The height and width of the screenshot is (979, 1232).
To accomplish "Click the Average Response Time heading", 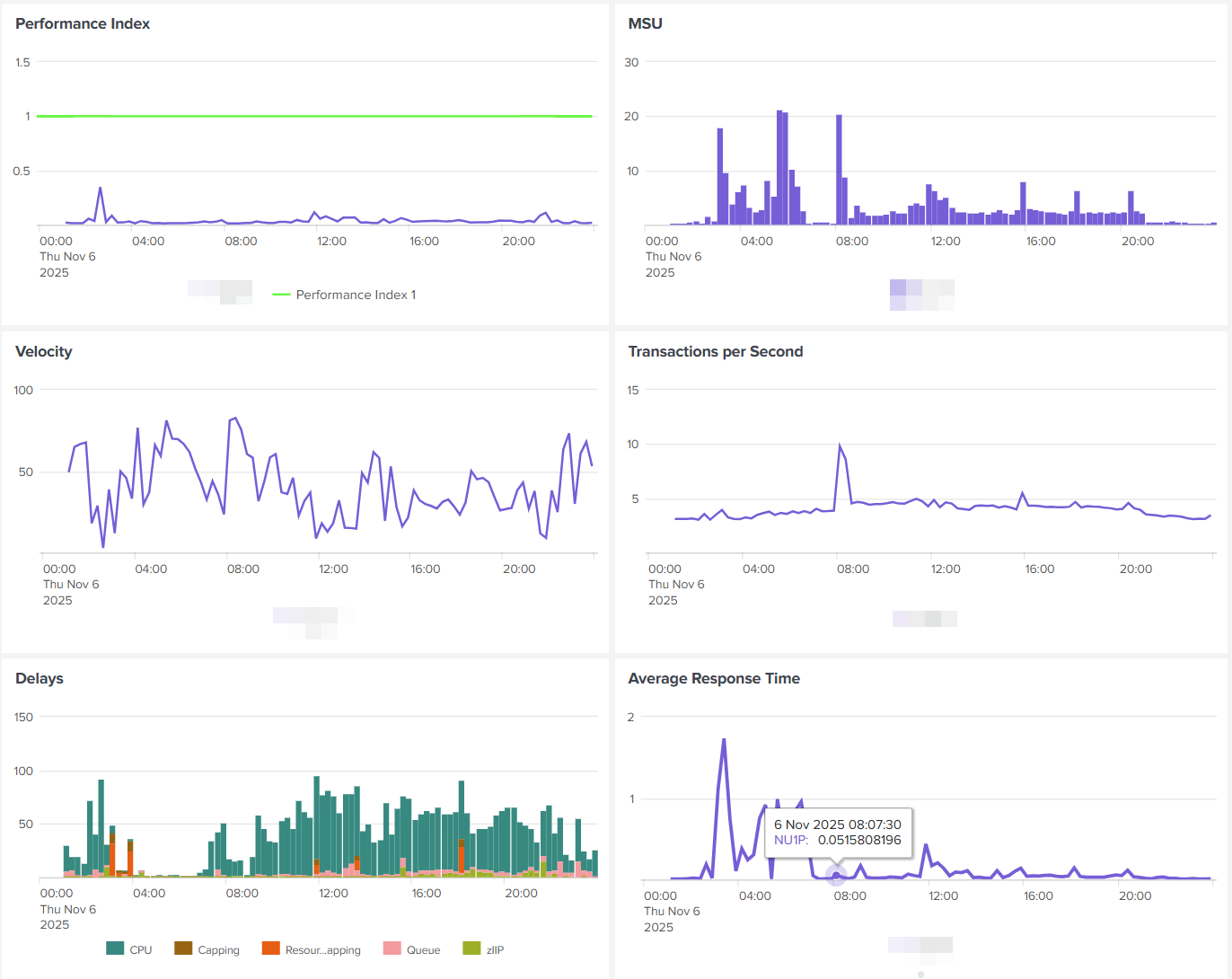I will (714, 679).
